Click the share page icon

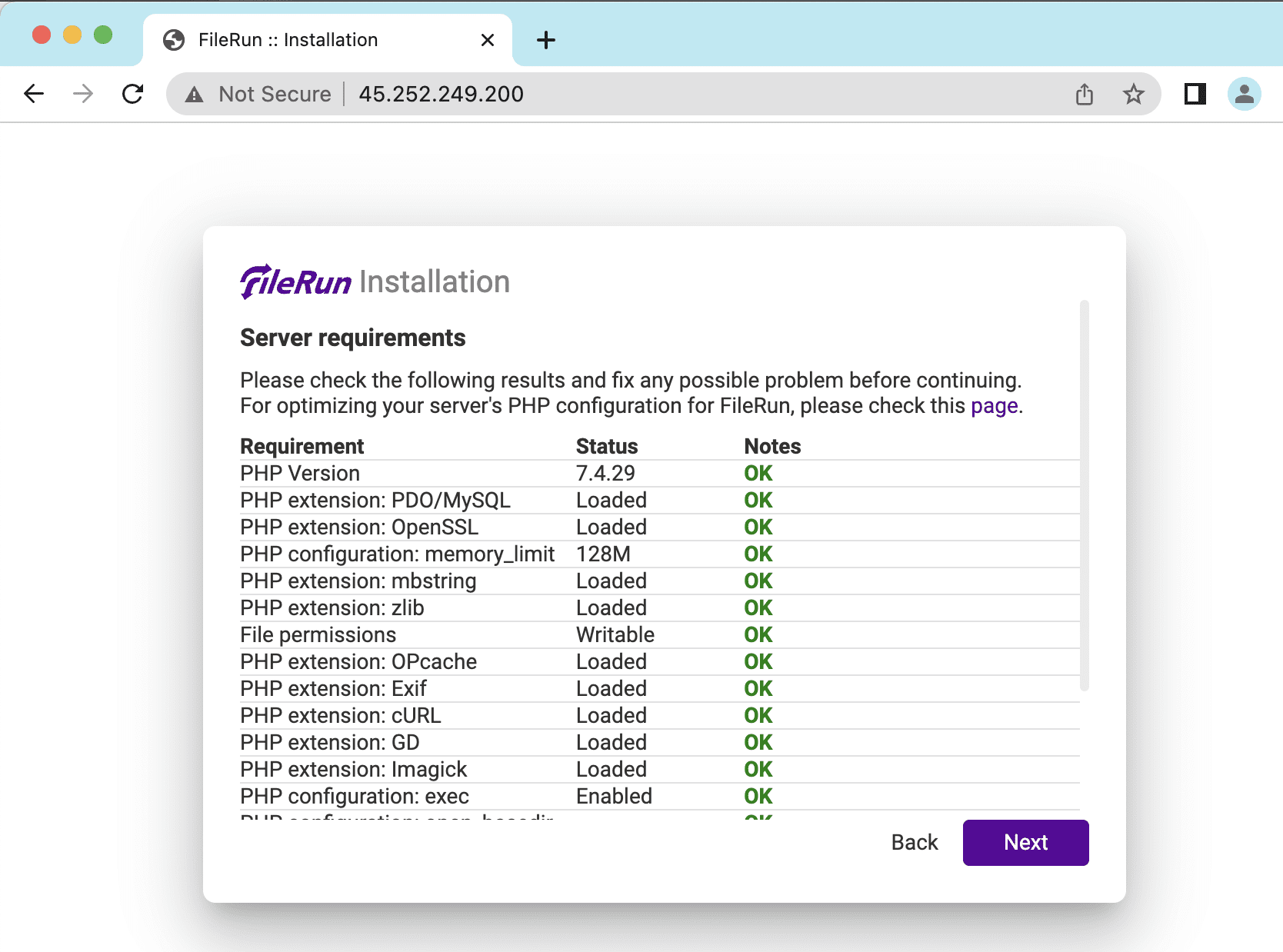1084,94
